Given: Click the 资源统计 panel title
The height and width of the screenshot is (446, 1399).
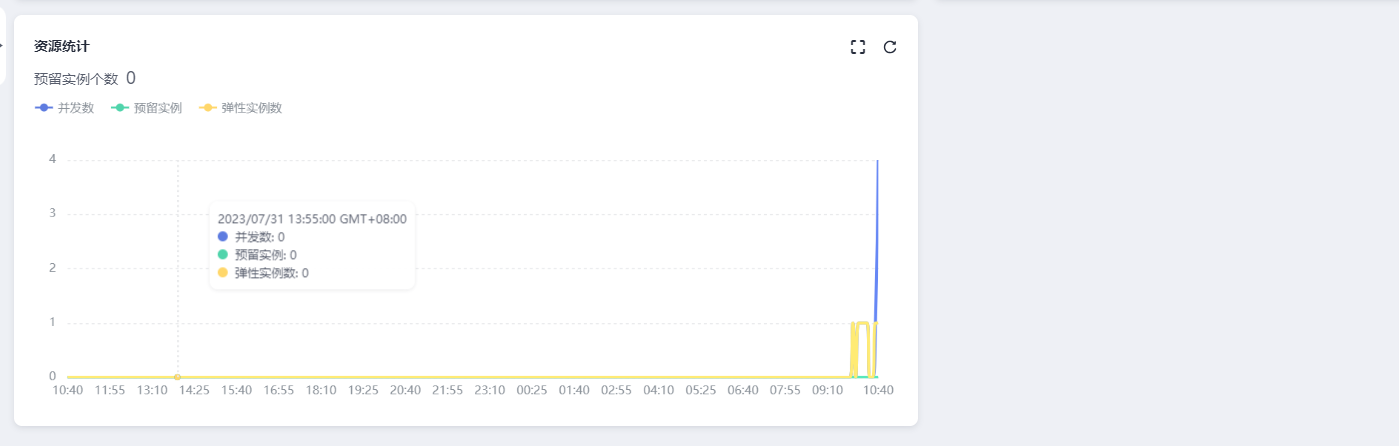Looking at the screenshot, I should [x=62, y=46].
